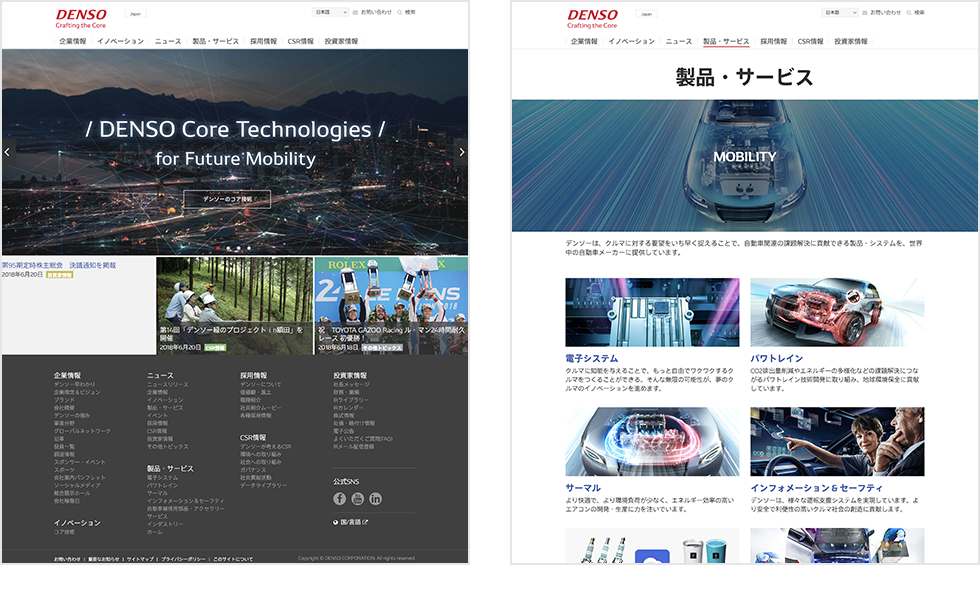Viewport: 980px width, 600px height.
Task: Open footer グローバルネットワーク link
Action: point(82,431)
